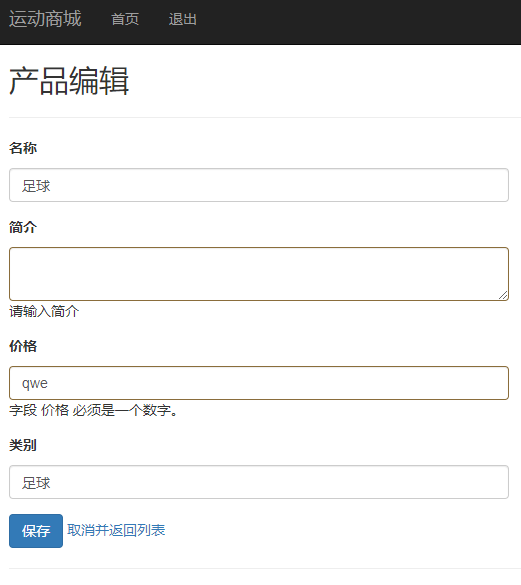
Task: Click inside the empty 简介 textarea
Action: (x=259, y=274)
